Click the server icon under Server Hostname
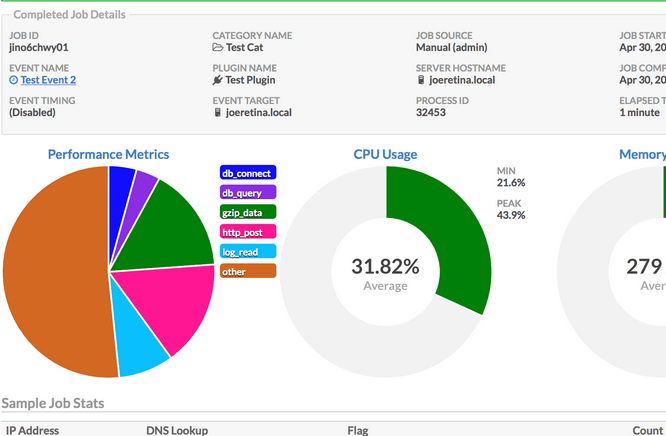 421,80
